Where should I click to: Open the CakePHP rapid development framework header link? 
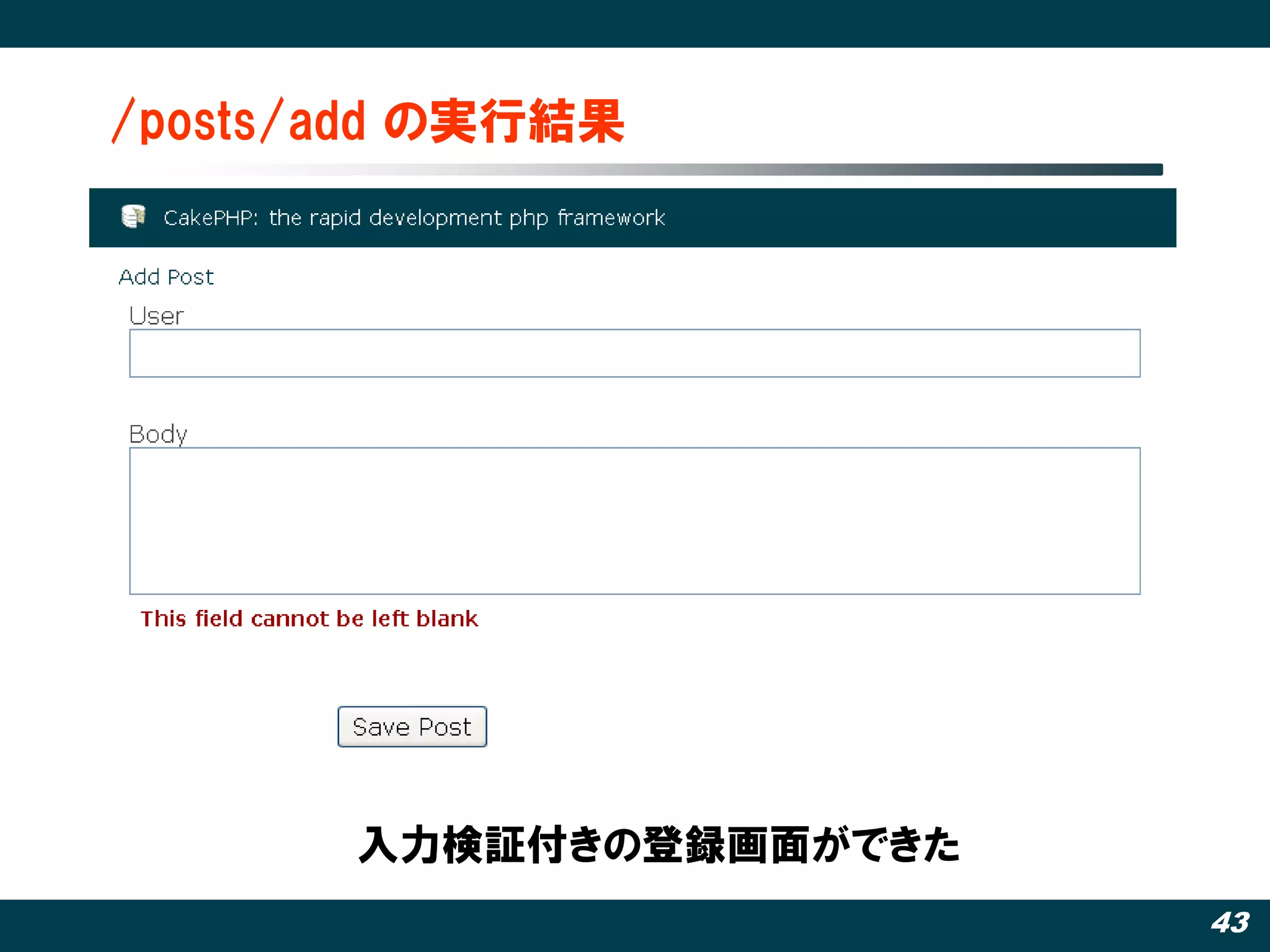tap(414, 218)
